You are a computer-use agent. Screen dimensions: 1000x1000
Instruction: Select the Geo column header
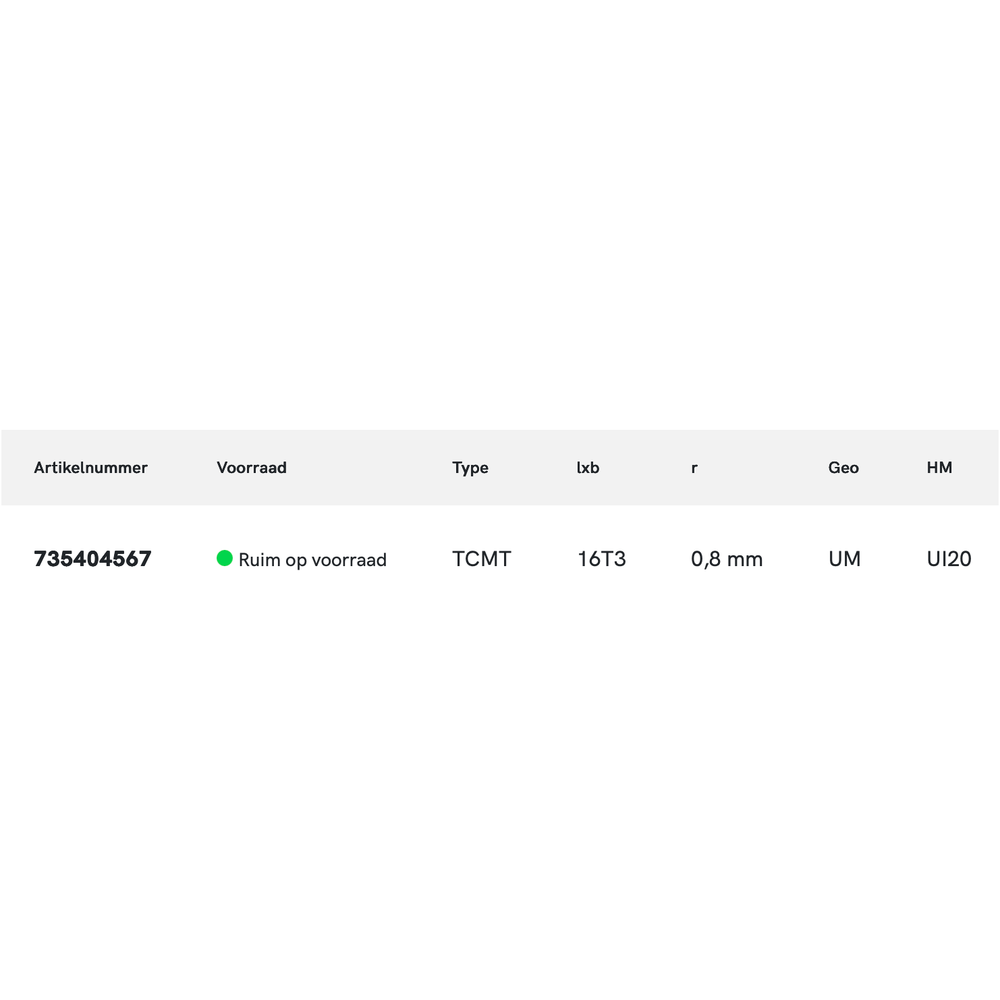click(x=843, y=467)
